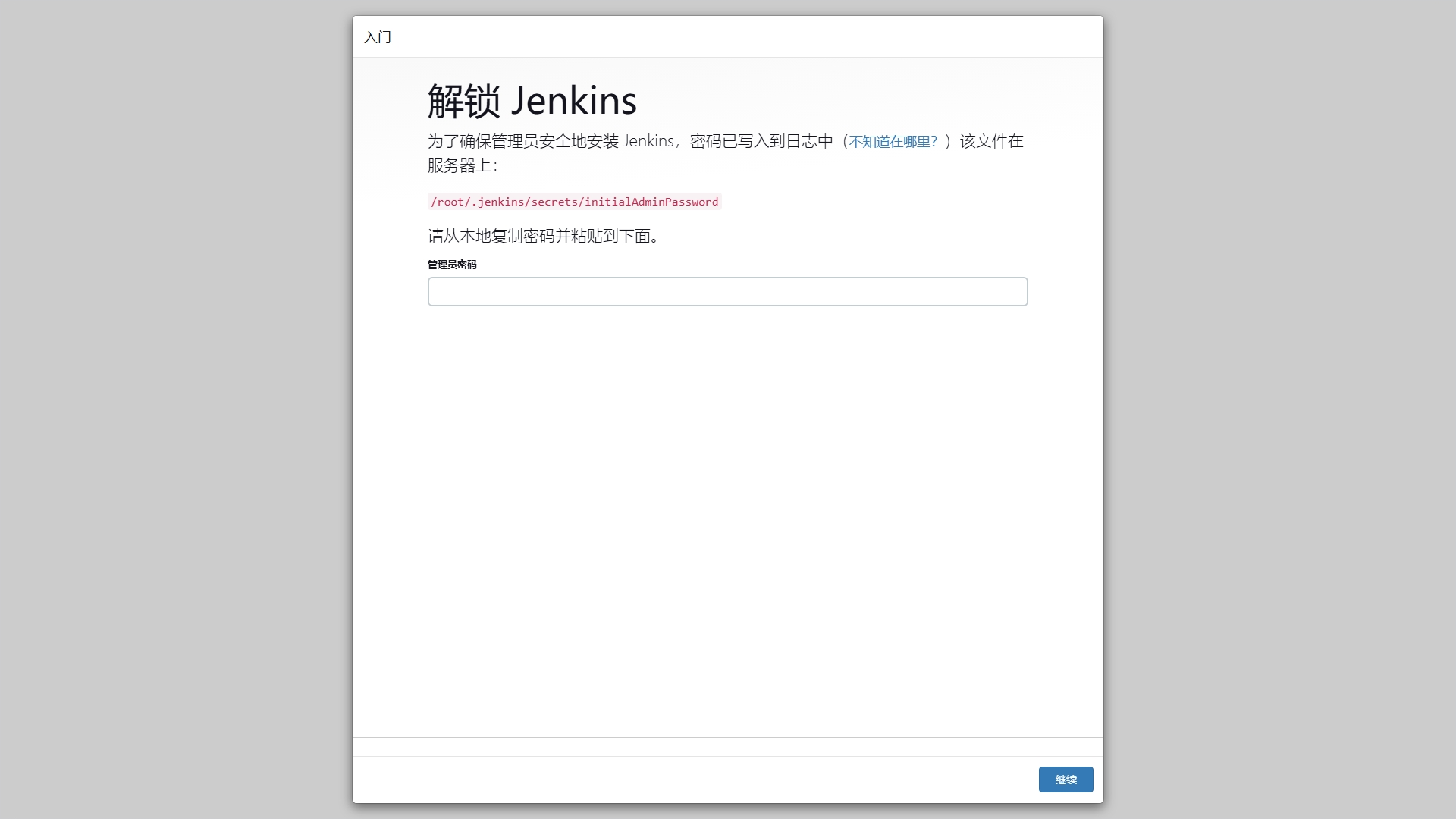1456x819 pixels.
Task: Click the 管理员密码 field label
Action: [452, 265]
